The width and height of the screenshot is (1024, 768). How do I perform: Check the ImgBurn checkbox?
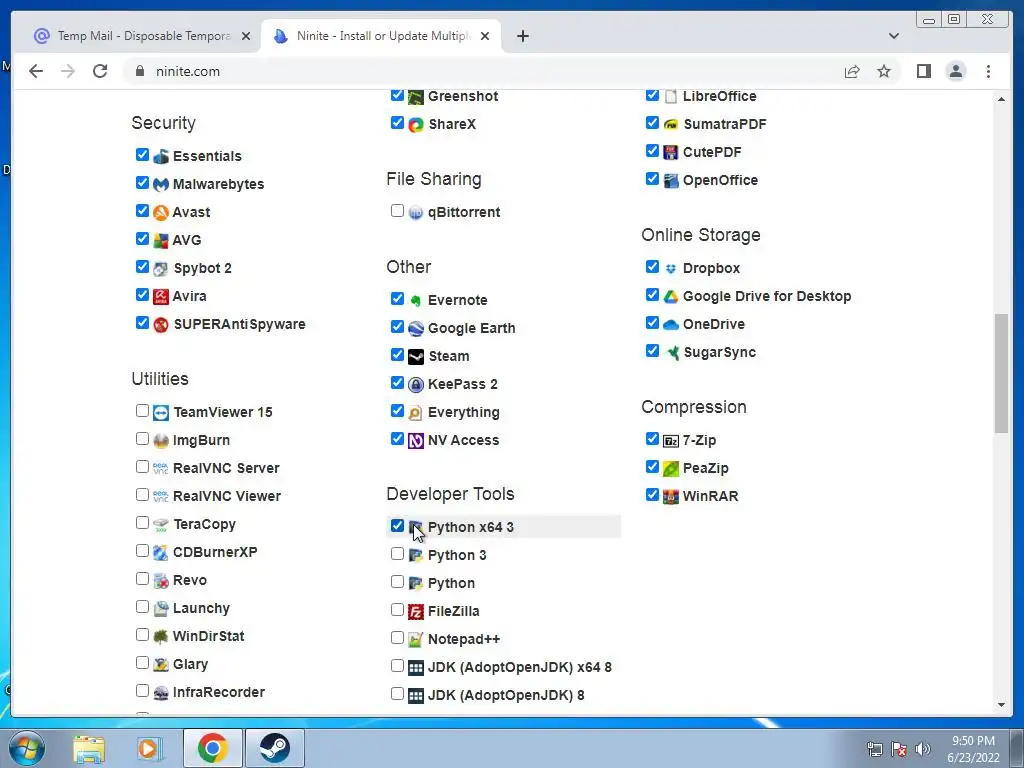(142, 439)
